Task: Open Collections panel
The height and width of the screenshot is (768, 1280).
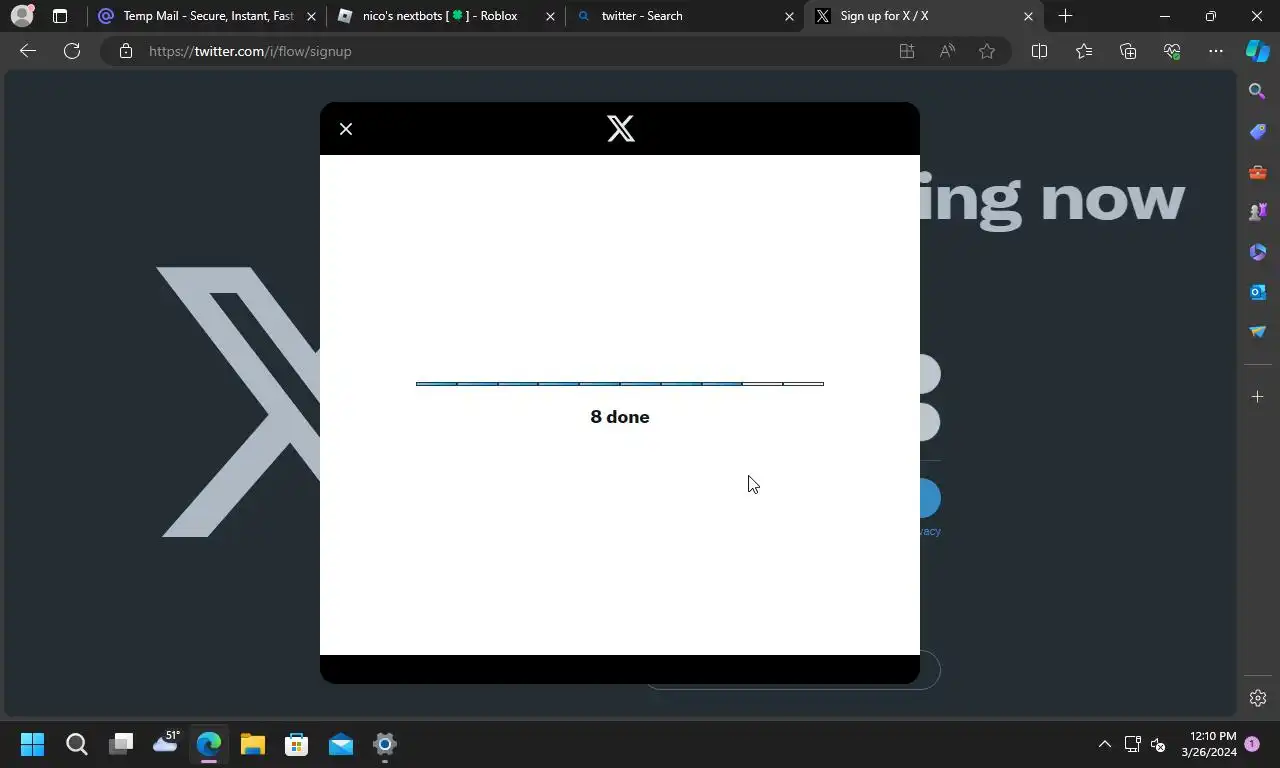Action: 1128,51
